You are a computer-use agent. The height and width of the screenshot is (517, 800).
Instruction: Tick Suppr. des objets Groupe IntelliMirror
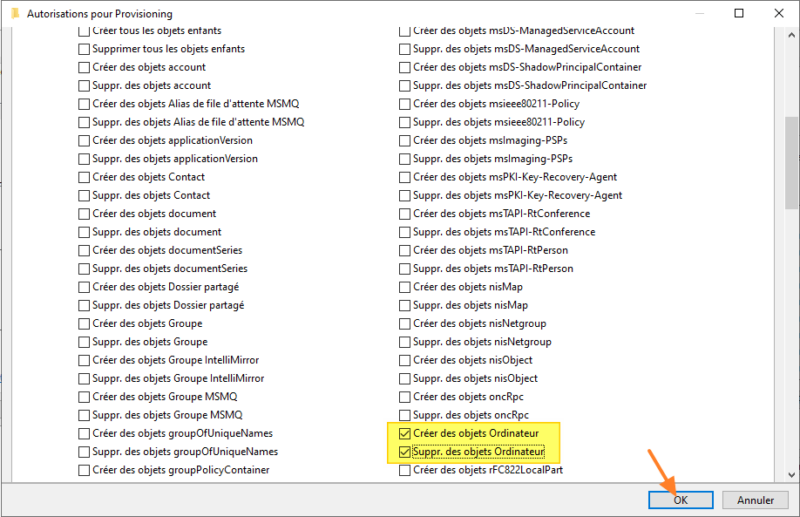(84, 379)
